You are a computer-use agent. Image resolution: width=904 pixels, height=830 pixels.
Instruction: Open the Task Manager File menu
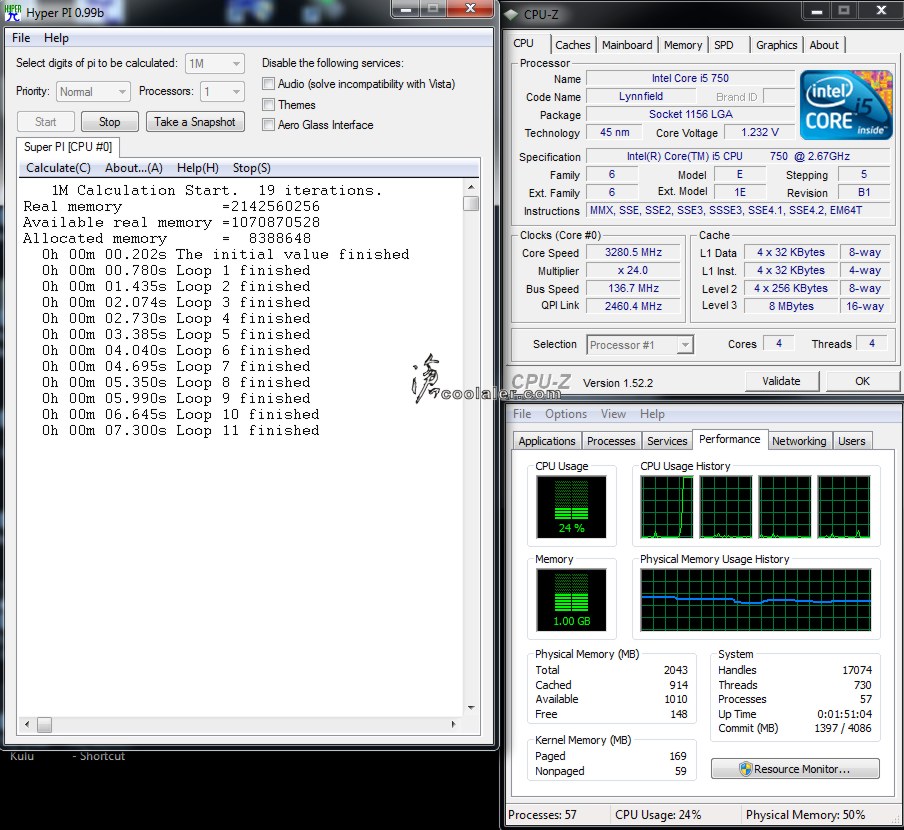522,414
